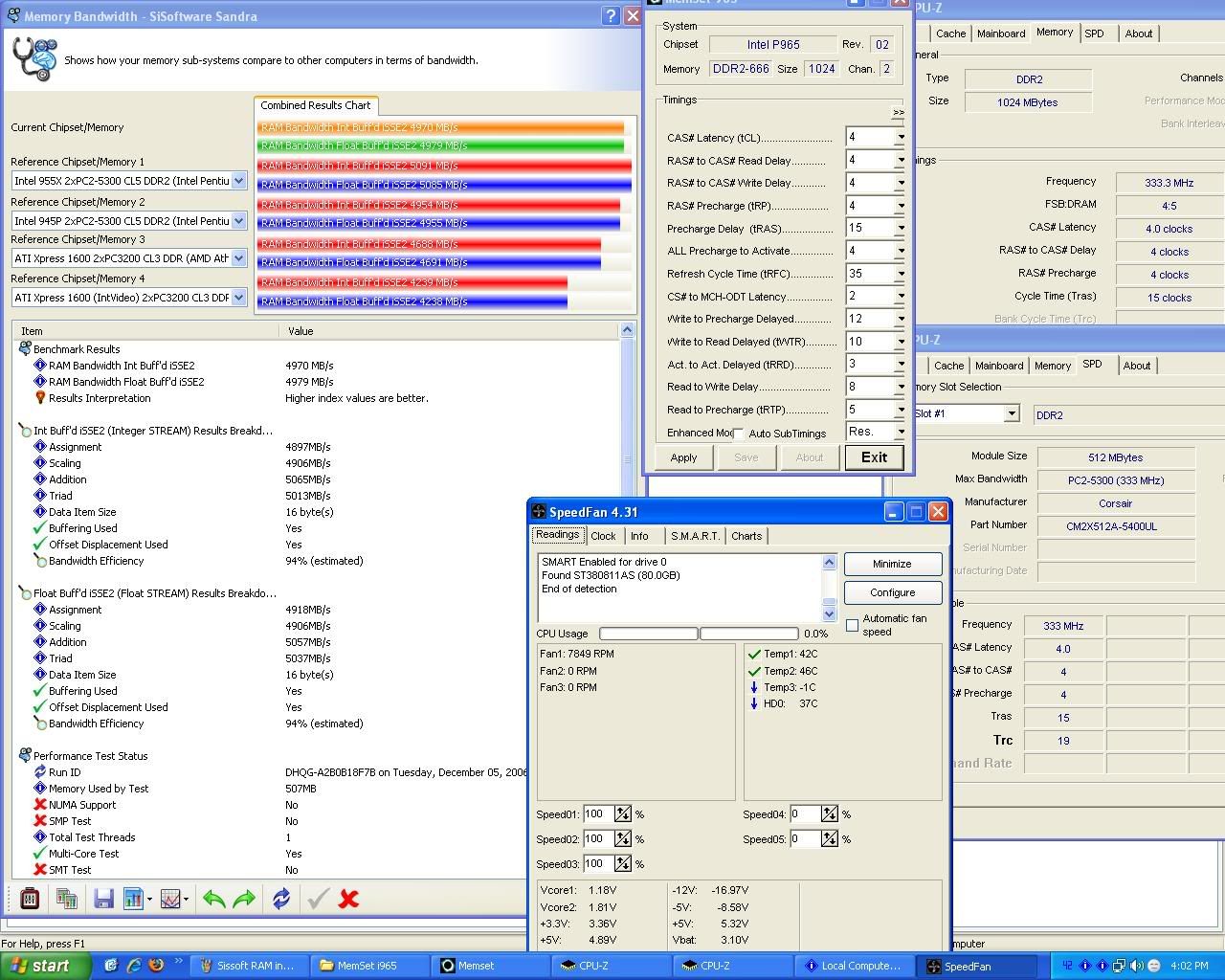1225x980 pixels.
Task: Open the Start menu
Action: tap(46, 966)
